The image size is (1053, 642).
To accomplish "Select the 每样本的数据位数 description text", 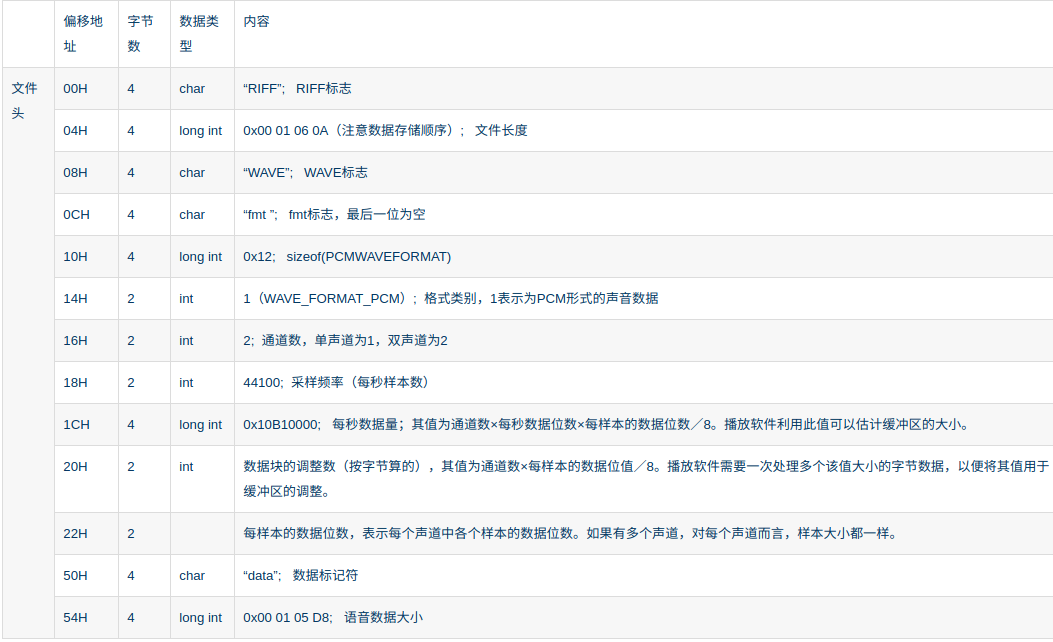I will tap(571, 533).
